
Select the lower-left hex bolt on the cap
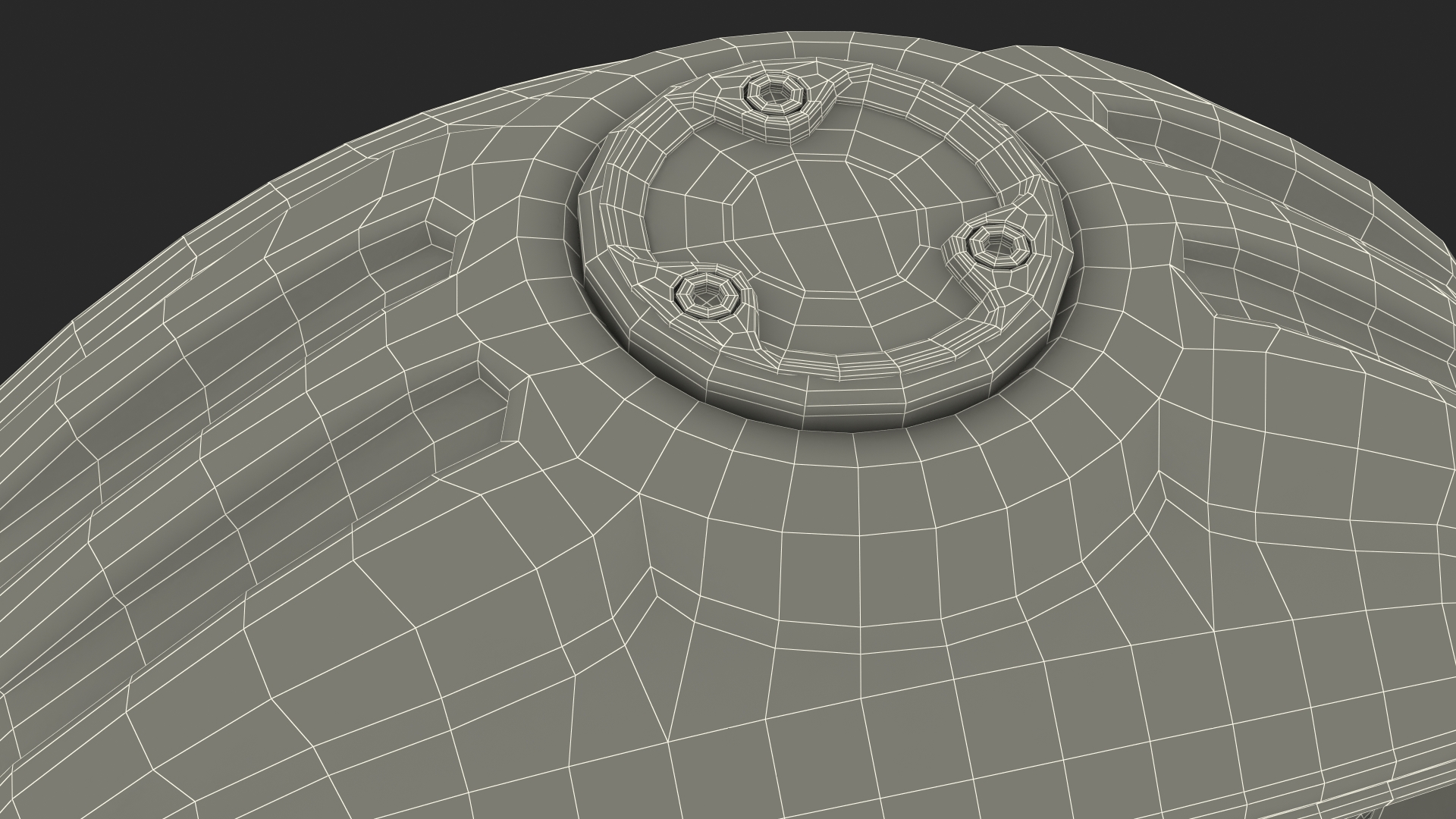tap(707, 296)
